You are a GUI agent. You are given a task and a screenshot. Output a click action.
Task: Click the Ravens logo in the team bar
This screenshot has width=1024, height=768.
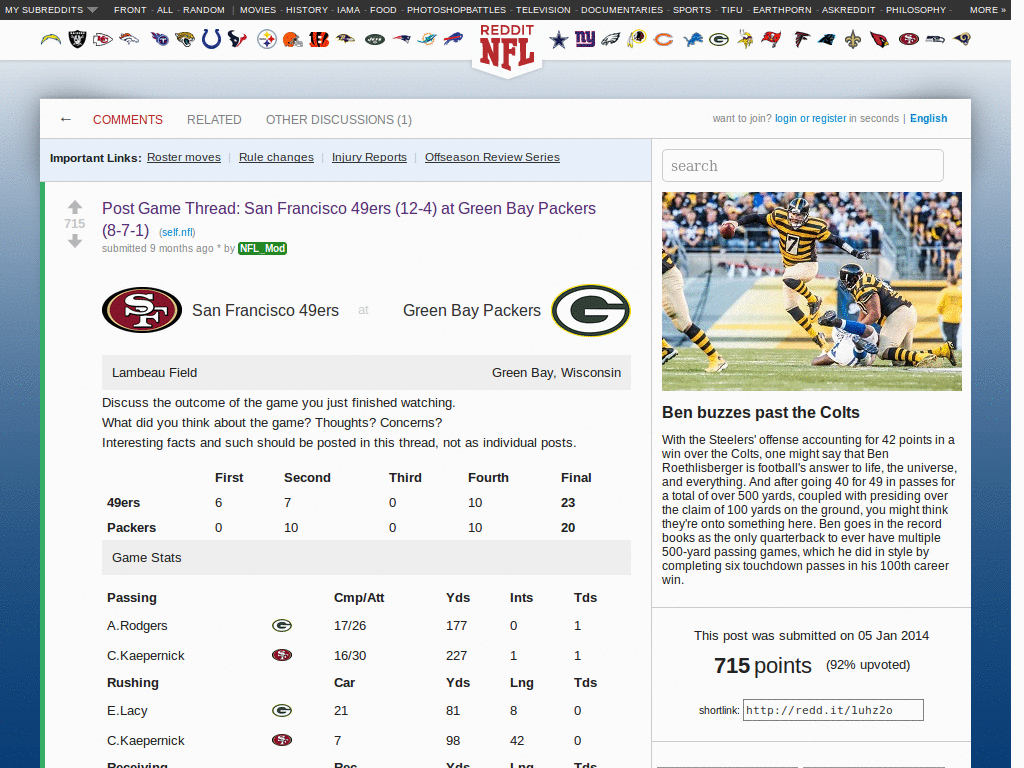(345, 40)
